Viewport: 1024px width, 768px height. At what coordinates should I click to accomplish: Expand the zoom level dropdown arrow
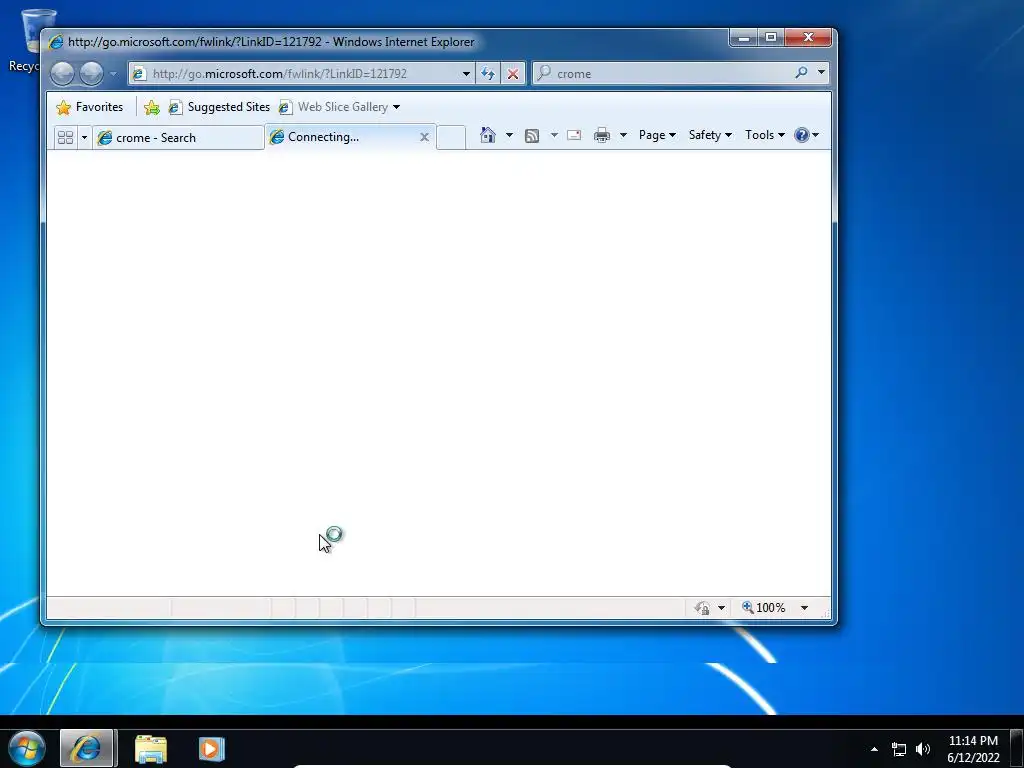[x=805, y=608]
